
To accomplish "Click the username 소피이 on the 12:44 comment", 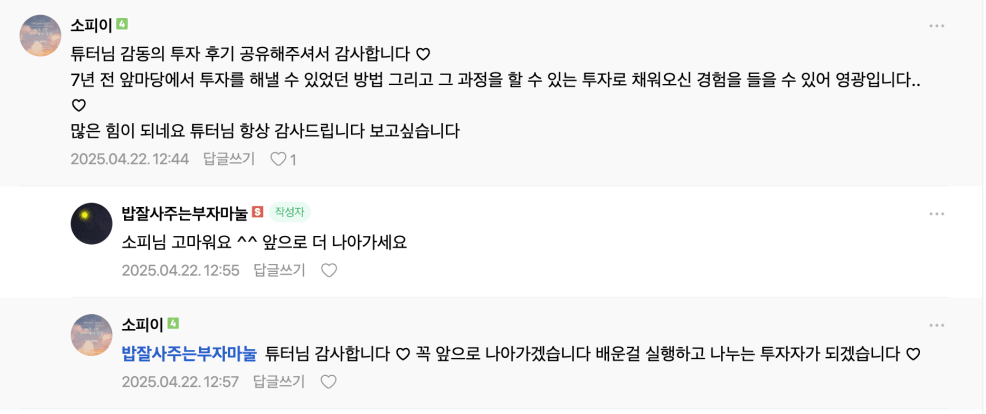I will (90, 24).
